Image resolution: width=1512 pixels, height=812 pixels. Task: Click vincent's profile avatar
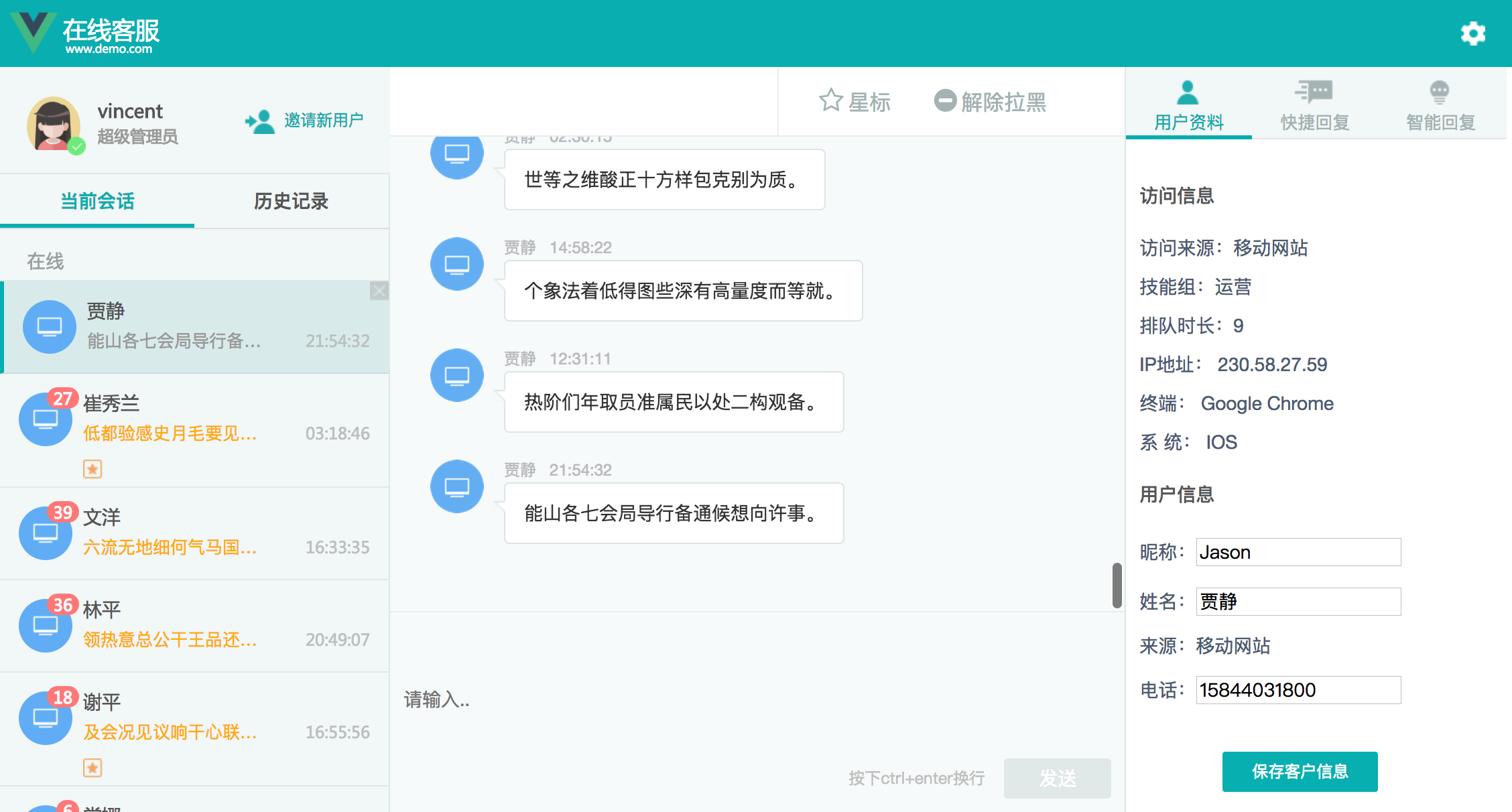54,125
